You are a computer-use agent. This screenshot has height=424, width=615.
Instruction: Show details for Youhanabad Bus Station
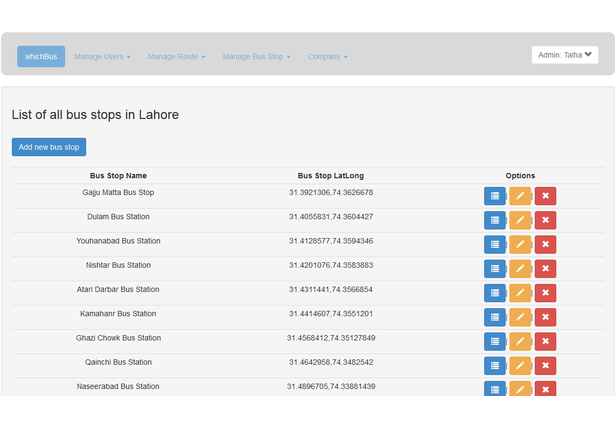495,244
